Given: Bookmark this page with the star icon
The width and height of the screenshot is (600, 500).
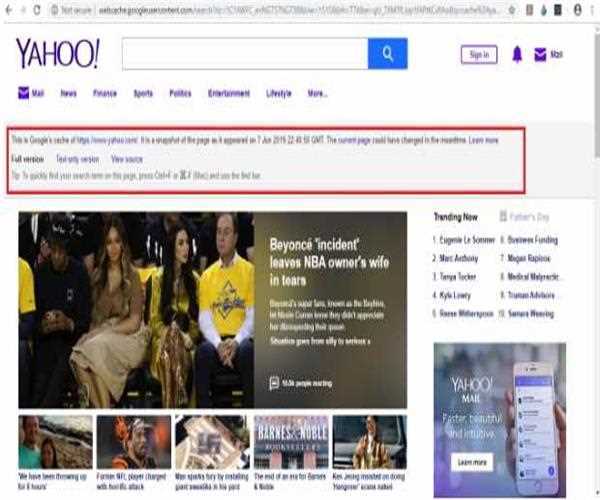Looking at the screenshot, I should click(x=510, y=8).
